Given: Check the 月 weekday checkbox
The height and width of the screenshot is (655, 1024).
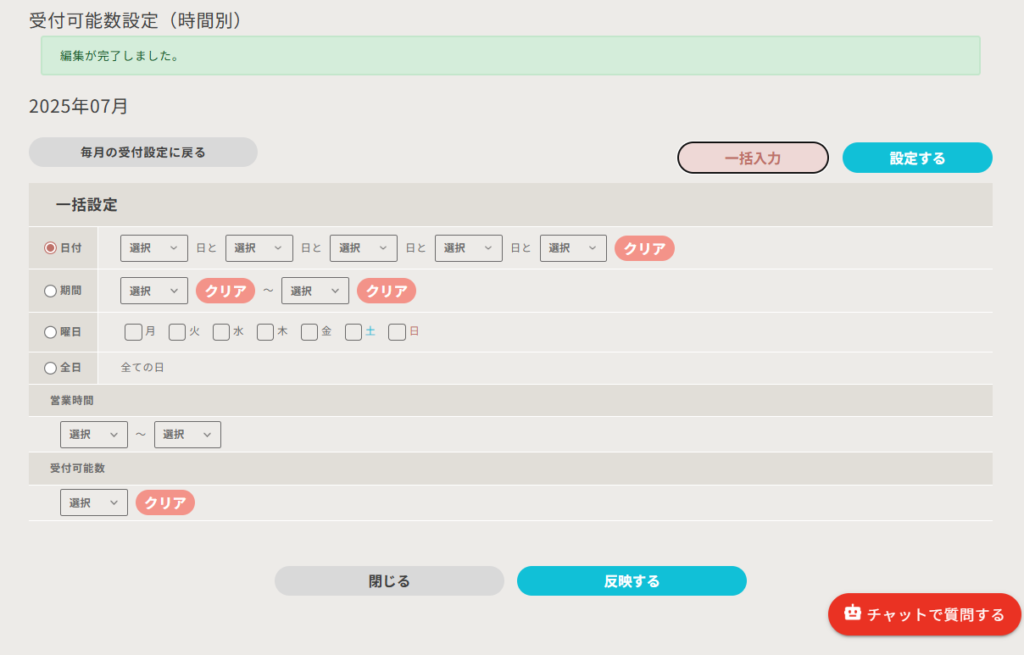Looking at the screenshot, I should click(x=133, y=332).
